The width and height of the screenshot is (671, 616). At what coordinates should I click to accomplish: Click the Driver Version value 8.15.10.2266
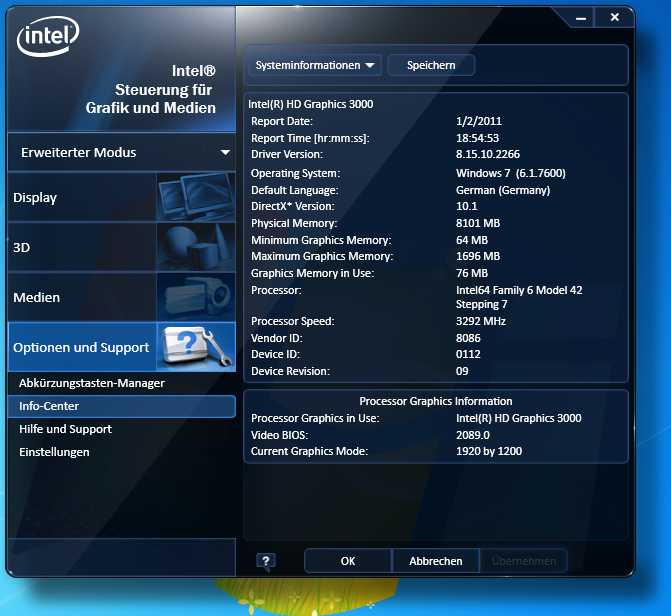click(487, 155)
